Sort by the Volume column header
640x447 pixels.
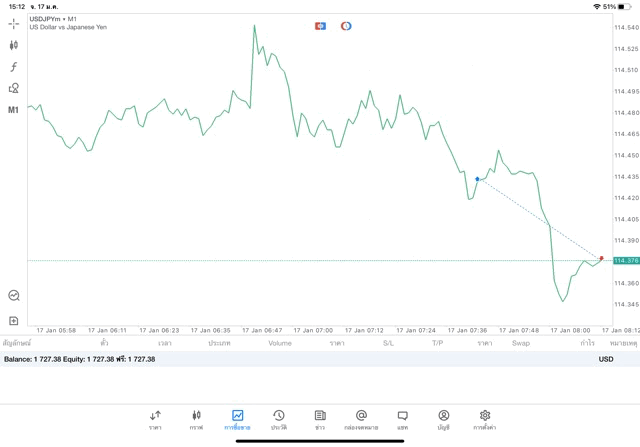point(280,343)
